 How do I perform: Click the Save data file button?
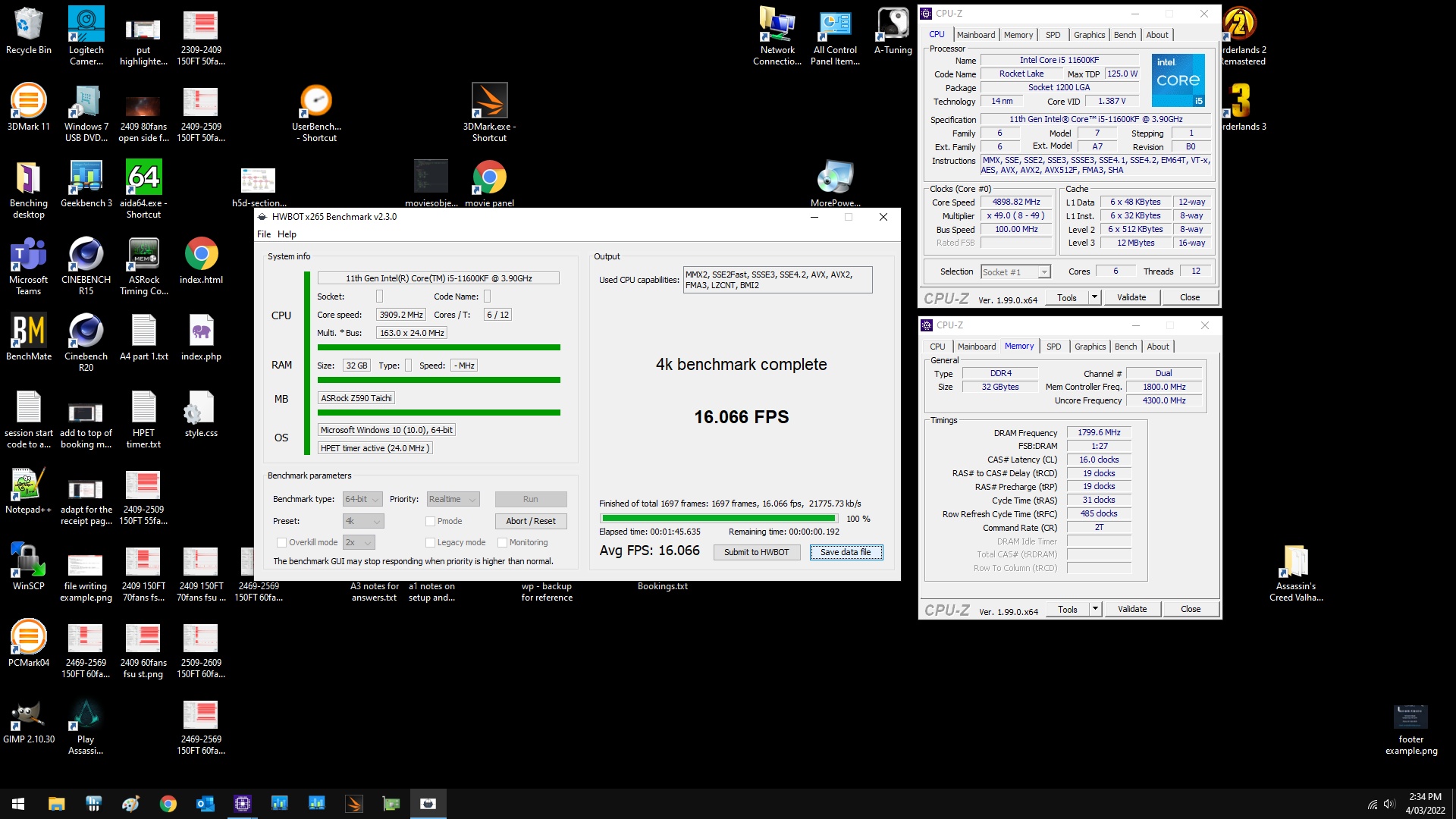(x=846, y=552)
